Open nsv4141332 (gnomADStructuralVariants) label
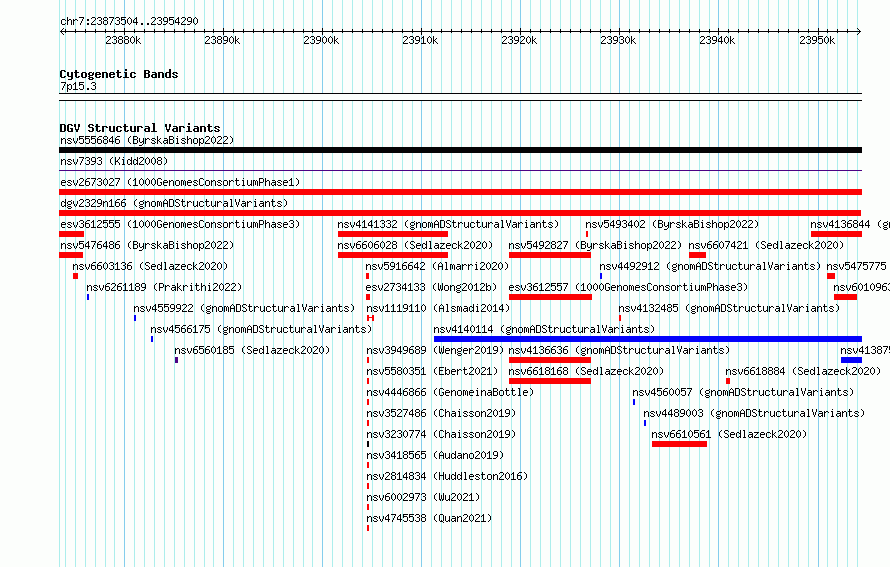 pos(448,224)
